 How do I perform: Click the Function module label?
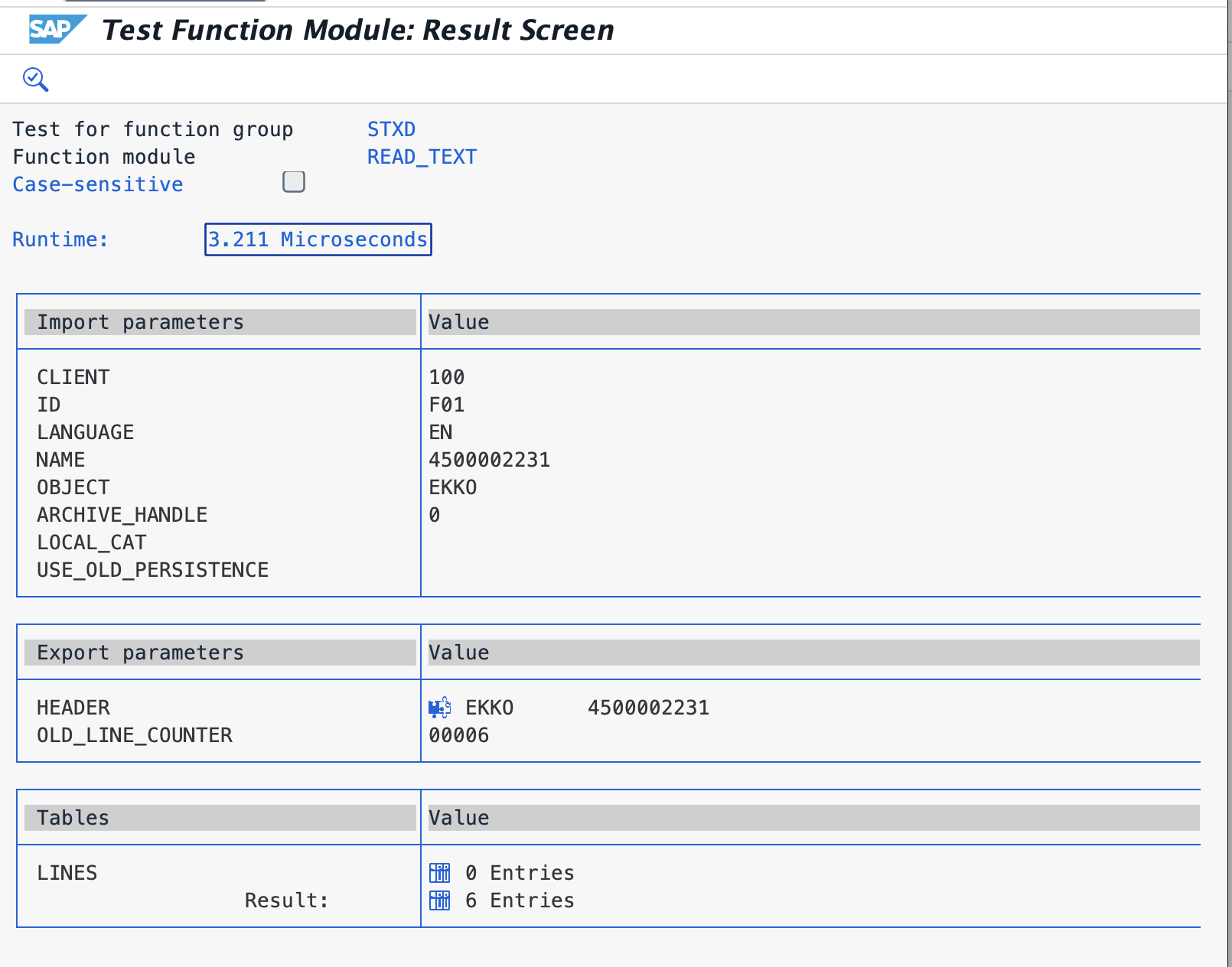(x=104, y=157)
